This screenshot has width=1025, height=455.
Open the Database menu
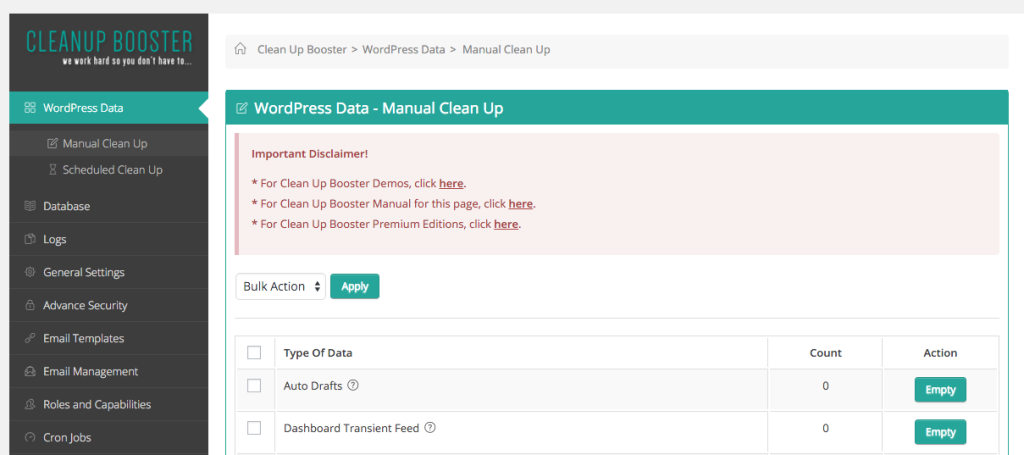(109, 206)
